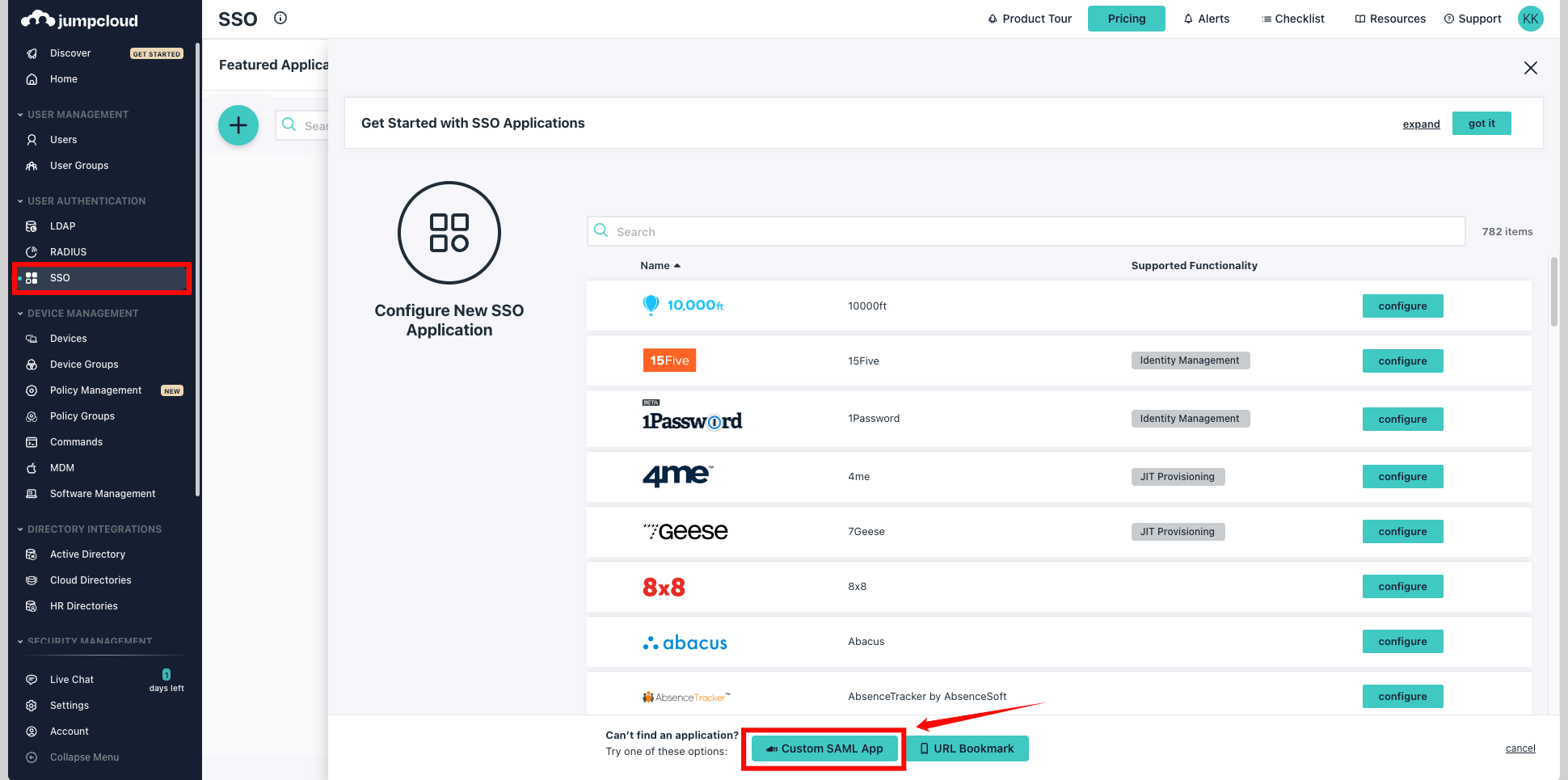Open Product Tour in top bar
1568x780 pixels.
coord(1030,19)
